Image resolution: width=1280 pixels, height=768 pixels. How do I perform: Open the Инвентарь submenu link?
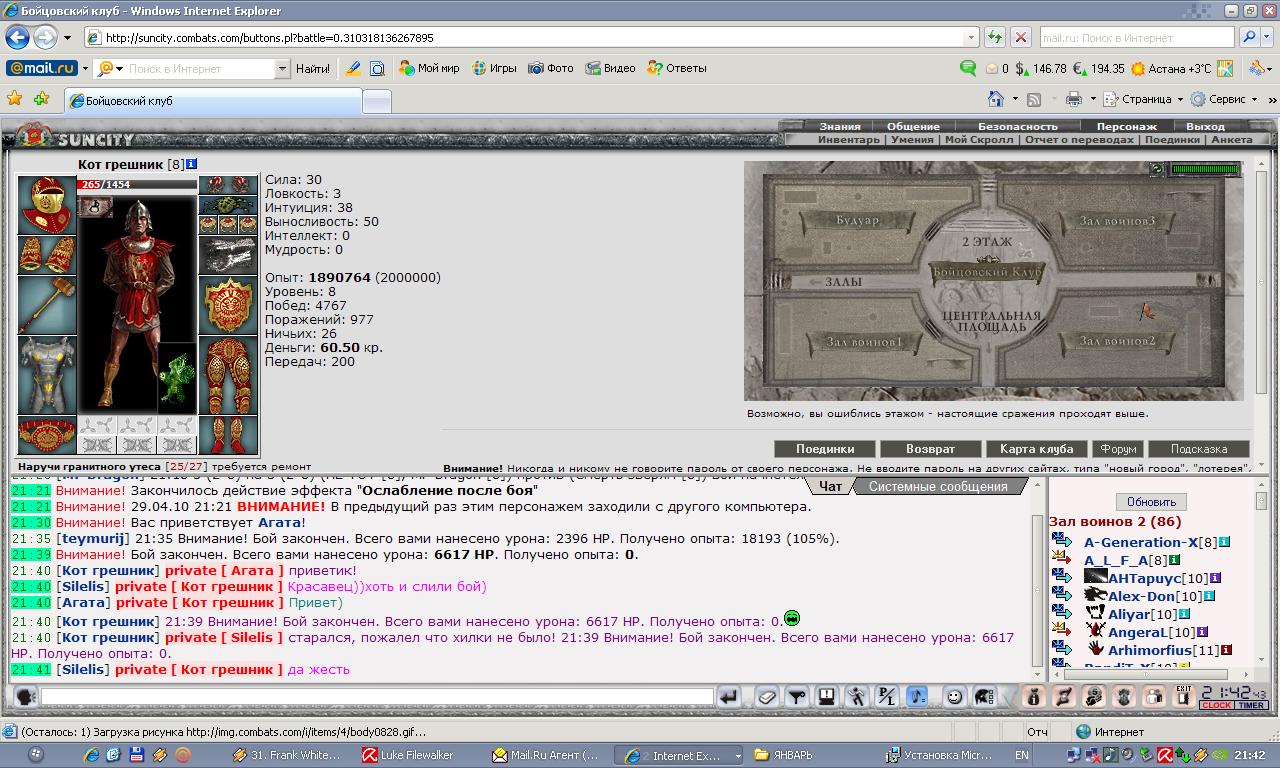point(849,140)
